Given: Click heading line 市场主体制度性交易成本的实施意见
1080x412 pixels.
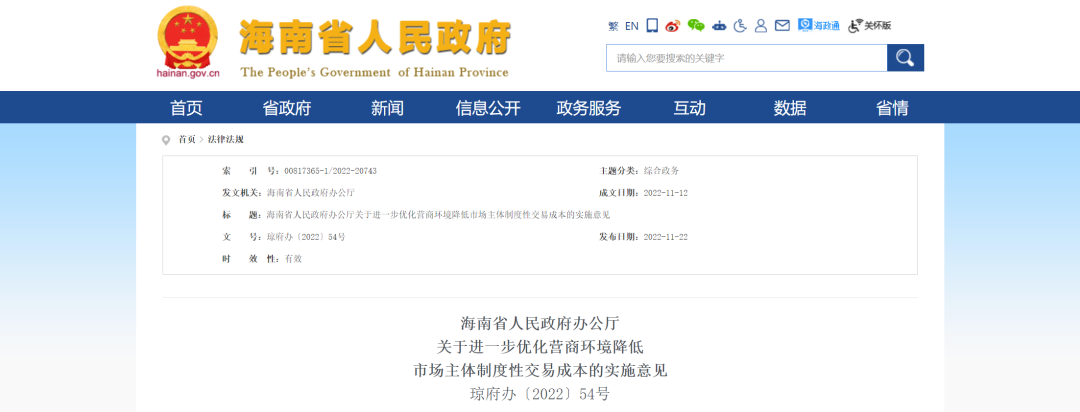Looking at the screenshot, I should [540, 371].
